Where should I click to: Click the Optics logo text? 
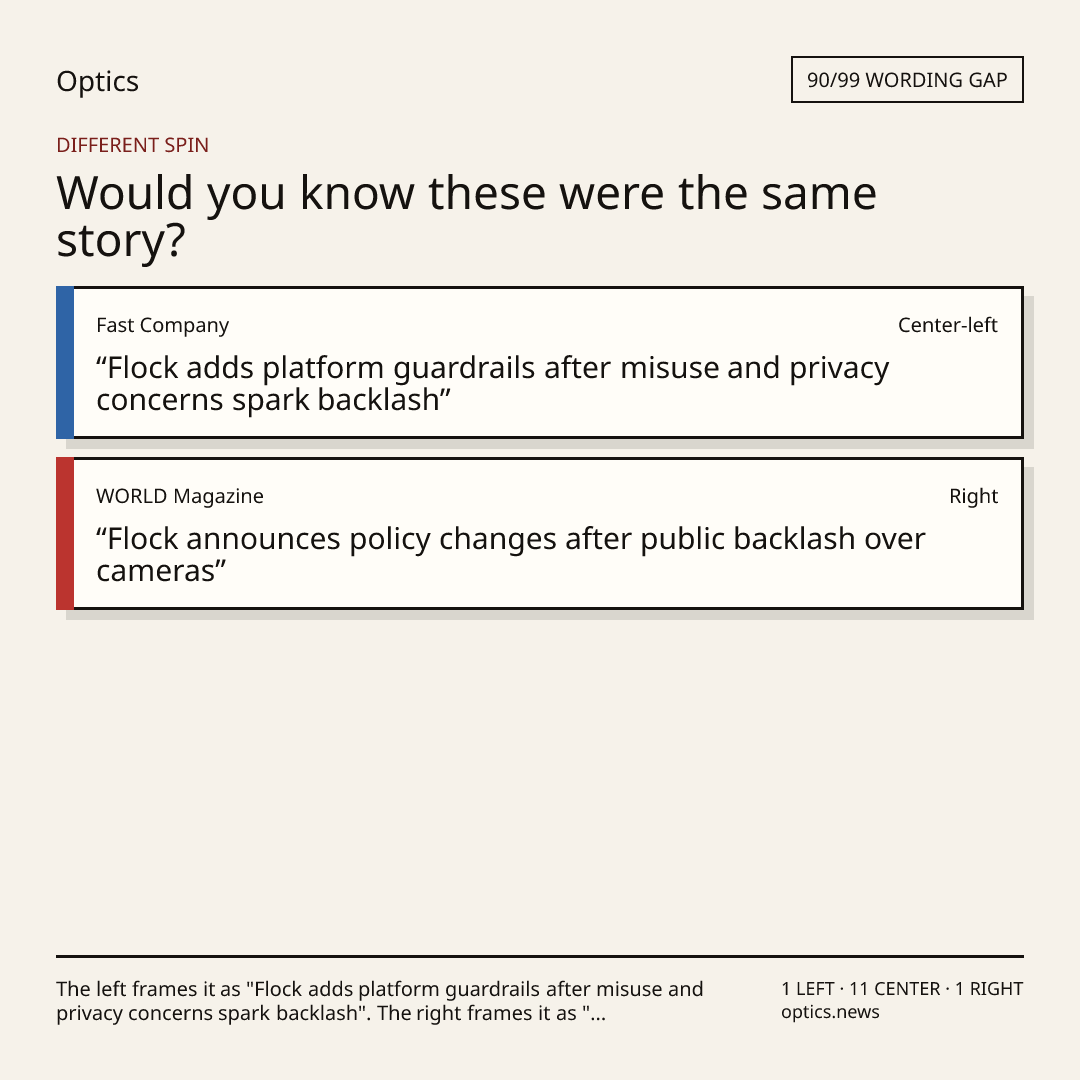tap(98, 82)
